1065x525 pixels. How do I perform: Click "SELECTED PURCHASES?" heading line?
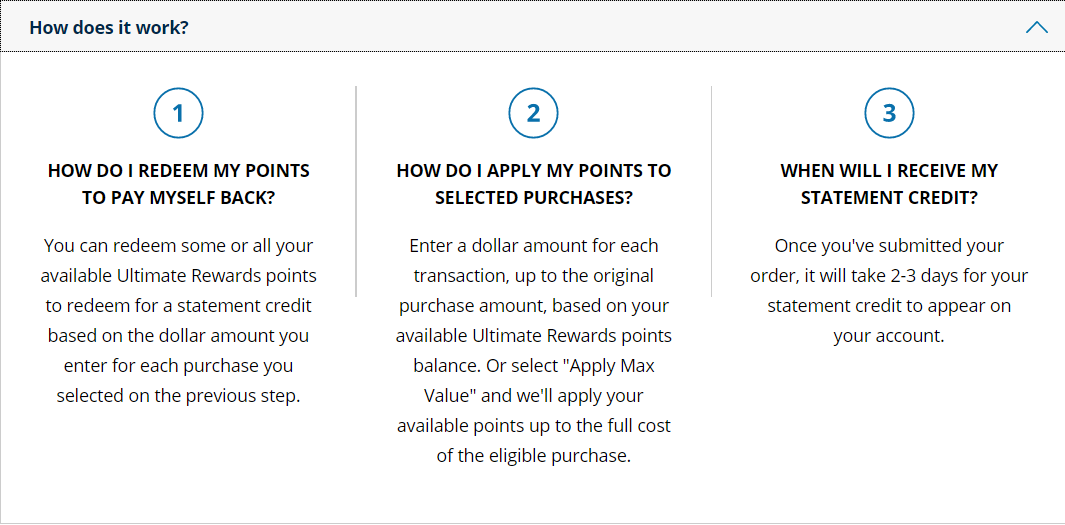click(x=534, y=198)
